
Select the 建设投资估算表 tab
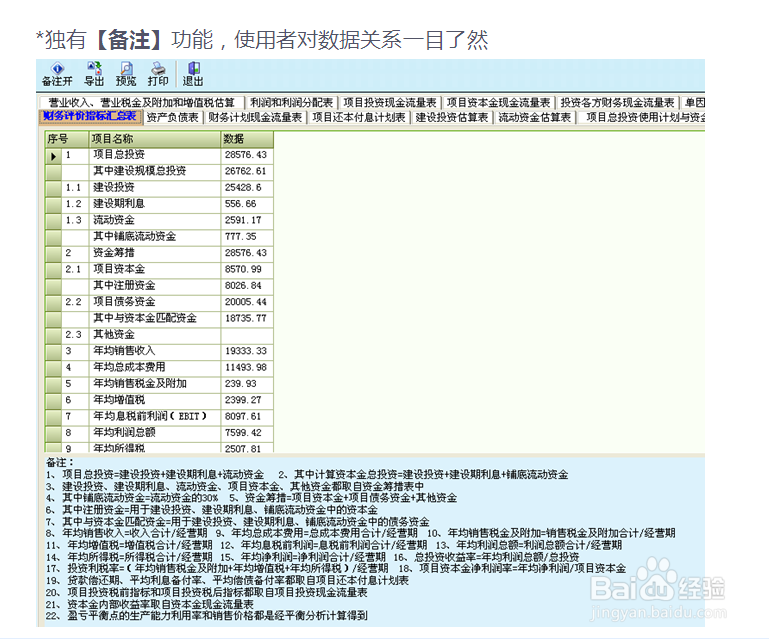(x=452, y=117)
